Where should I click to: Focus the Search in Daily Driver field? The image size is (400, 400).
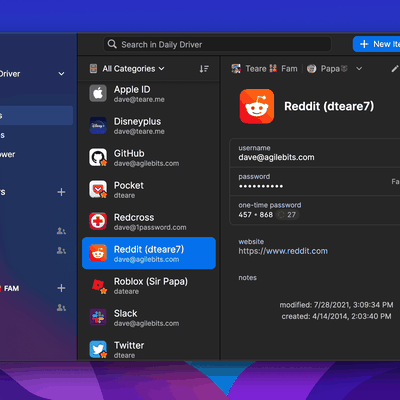(217, 44)
